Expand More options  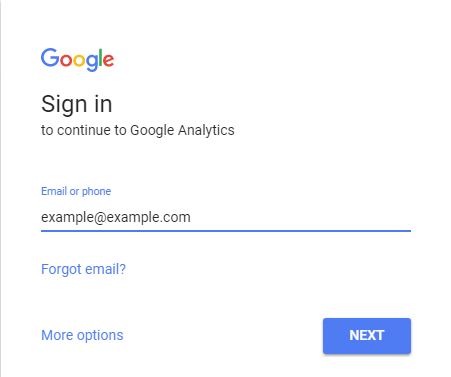coord(82,335)
